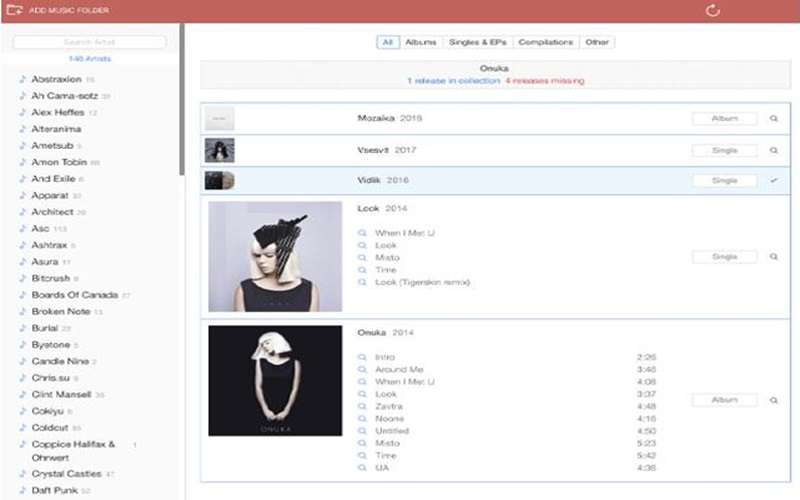This screenshot has width=800, height=500.
Task: Click search icon beside Untitled track
Action: coord(362,431)
